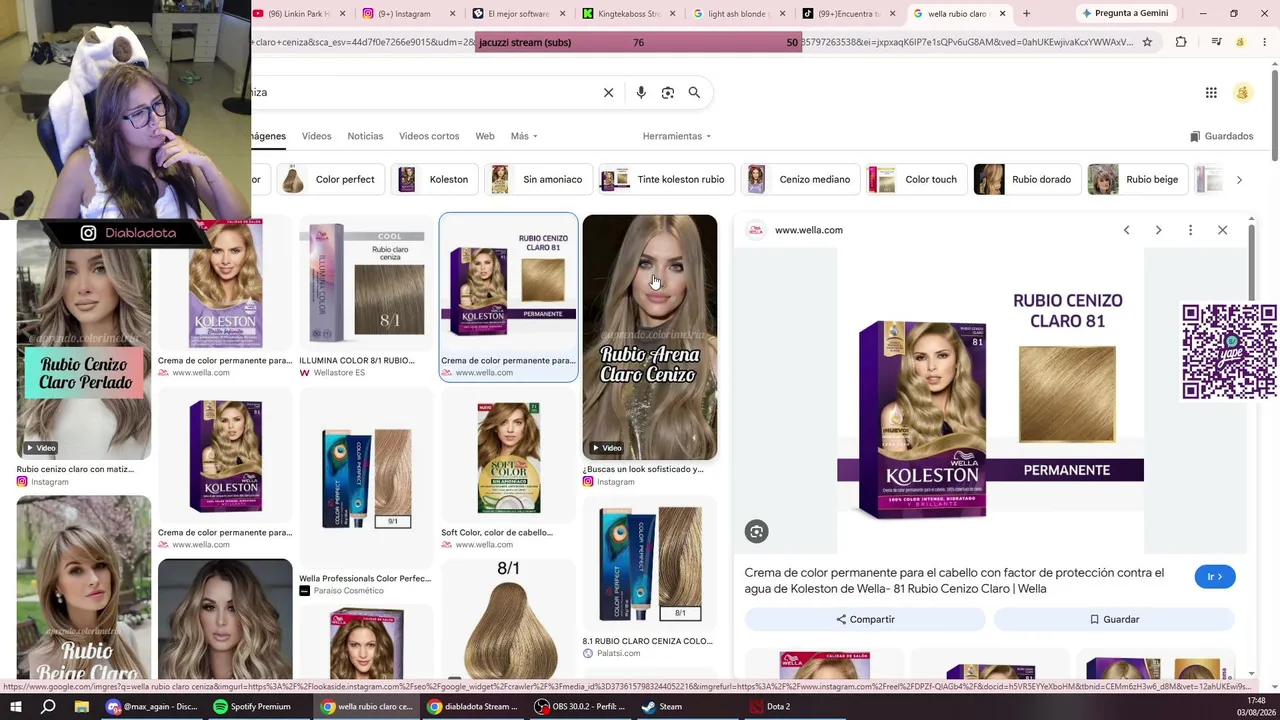This screenshot has width=1280, height=720.
Task: Open the Rubio Arena Claro Cenizo video thumbnail
Action: (x=650, y=337)
